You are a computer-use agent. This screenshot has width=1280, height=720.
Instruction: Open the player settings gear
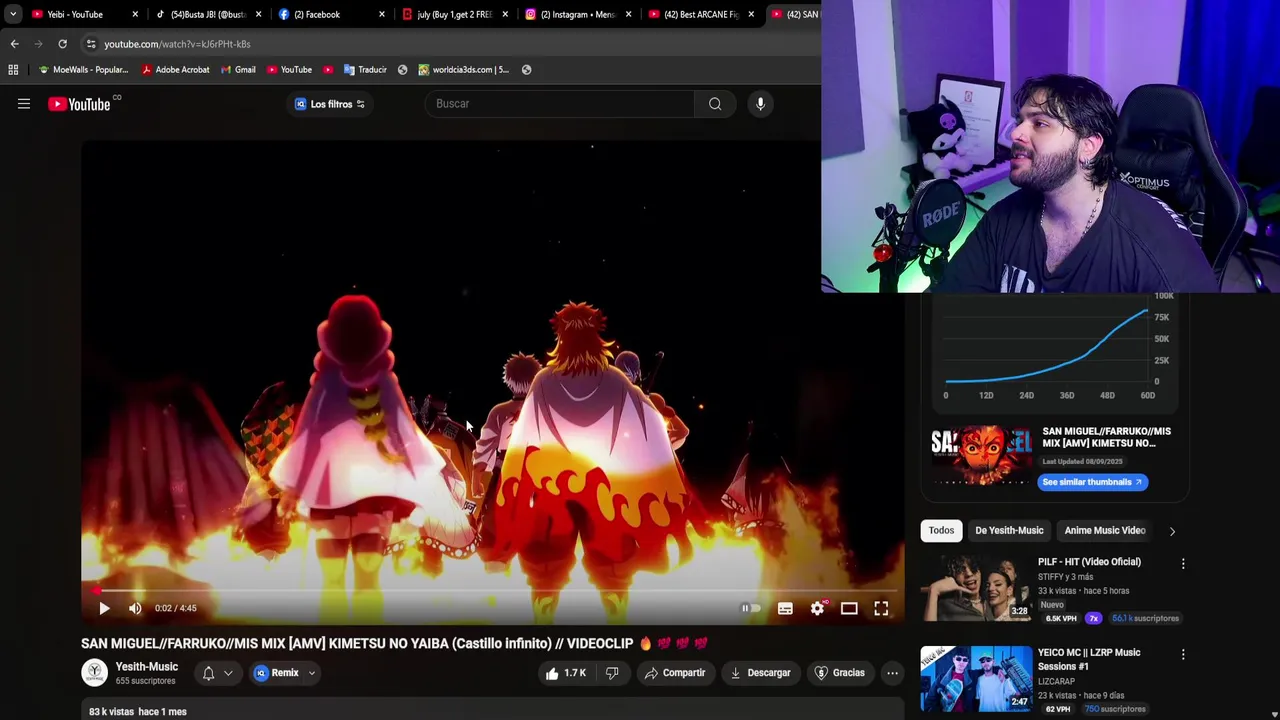point(817,608)
